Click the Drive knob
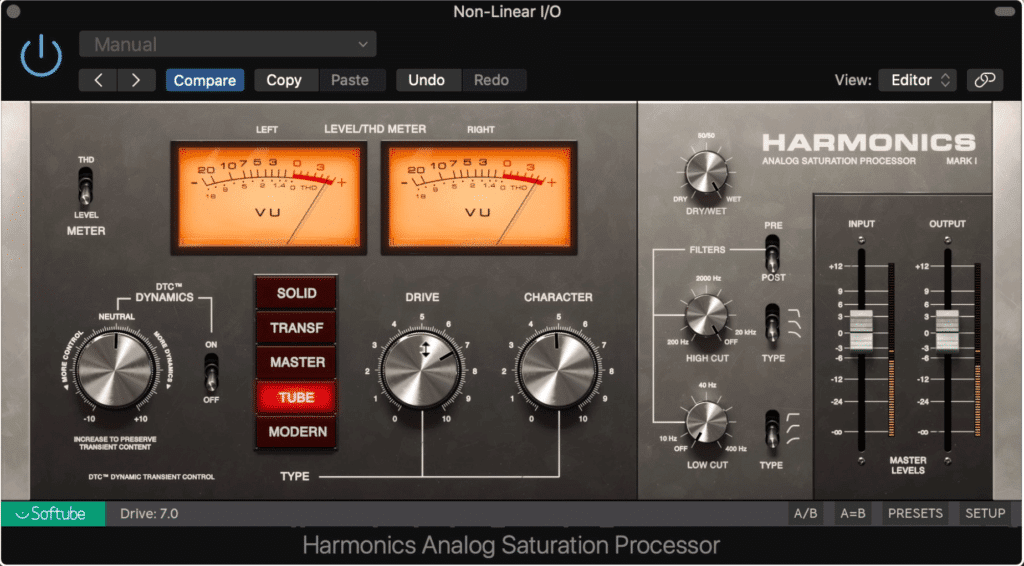The height and width of the screenshot is (566, 1024). (x=422, y=369)
